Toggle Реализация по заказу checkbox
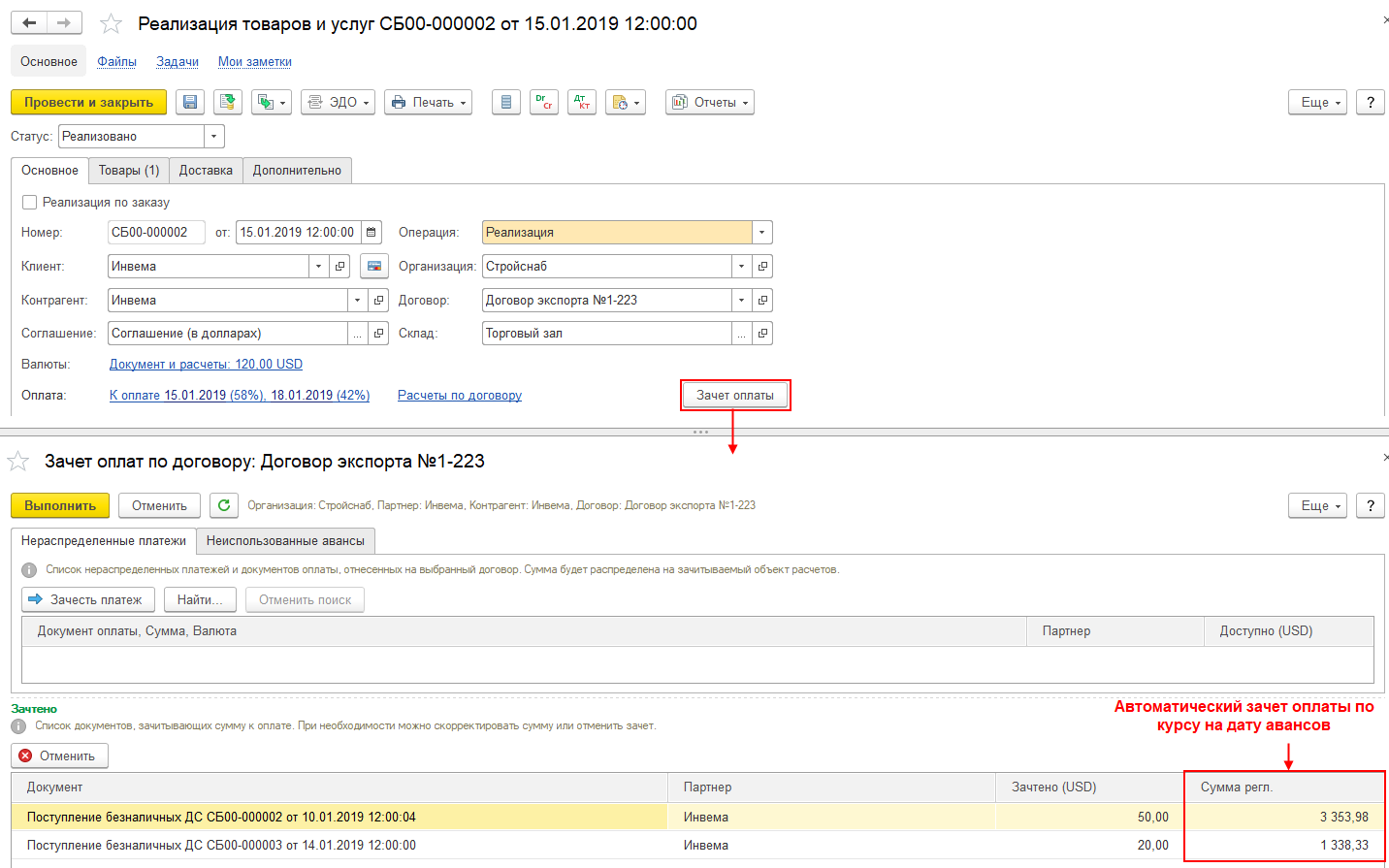This screenshot has height=868, width=1389. coord(30,202)
